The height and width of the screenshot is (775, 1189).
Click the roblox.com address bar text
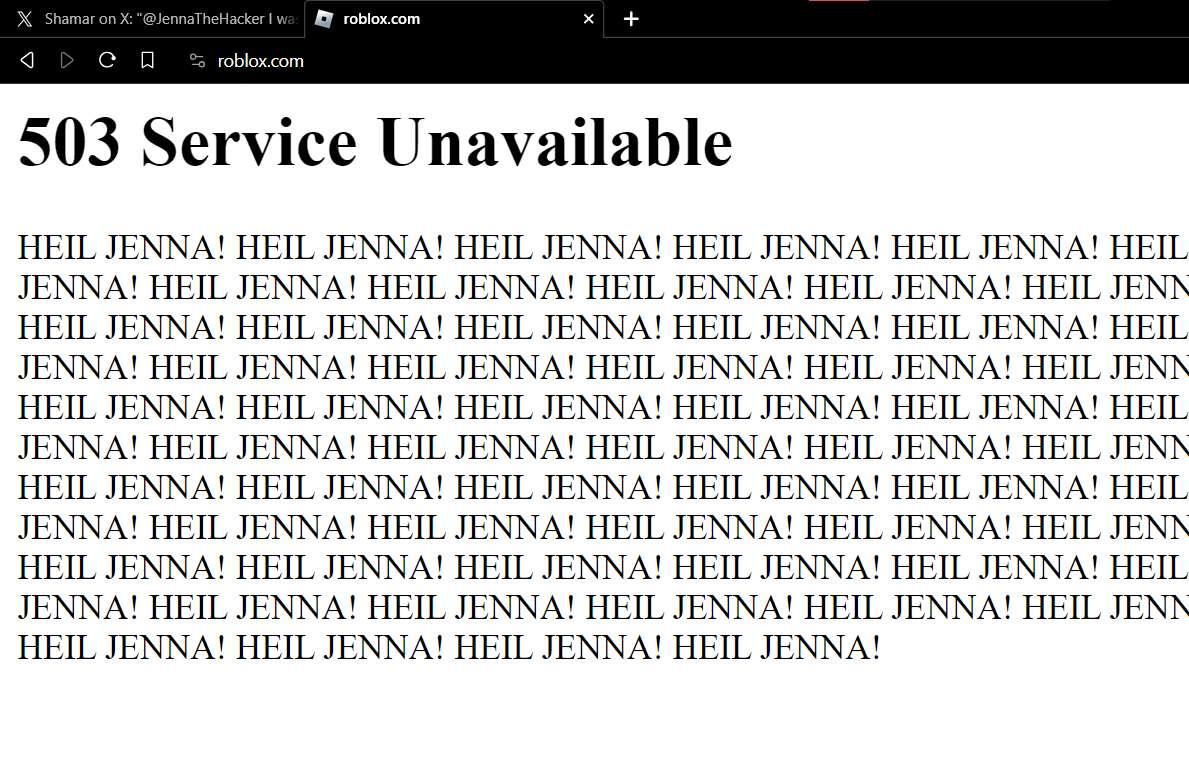(x=261, y=61)
